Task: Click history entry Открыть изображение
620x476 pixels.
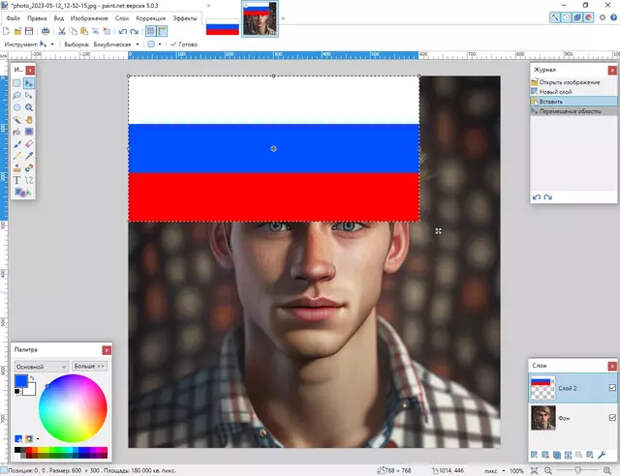Action: tap(573, 82)
